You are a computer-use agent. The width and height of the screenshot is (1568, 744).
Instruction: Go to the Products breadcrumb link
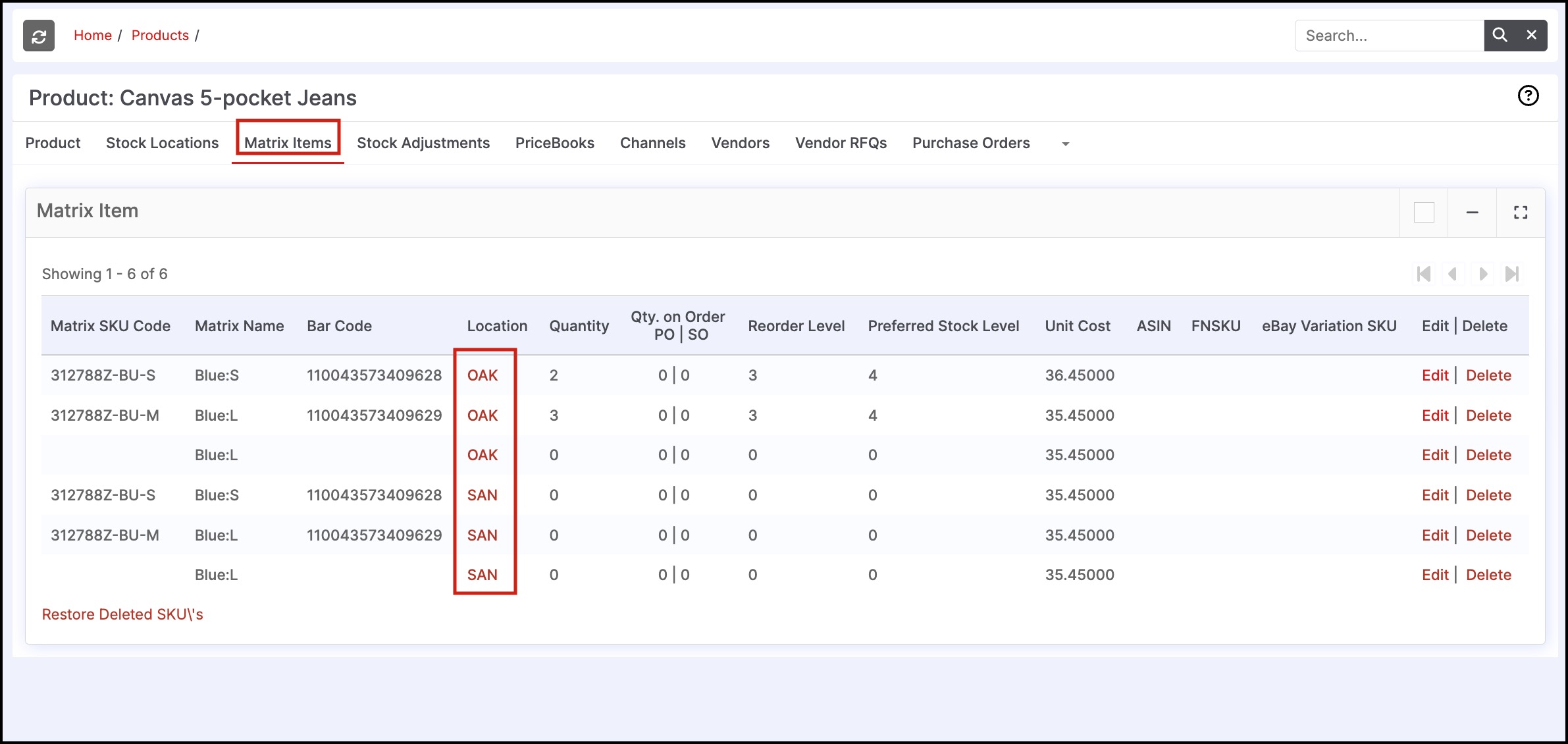click(x=160, y=36)
